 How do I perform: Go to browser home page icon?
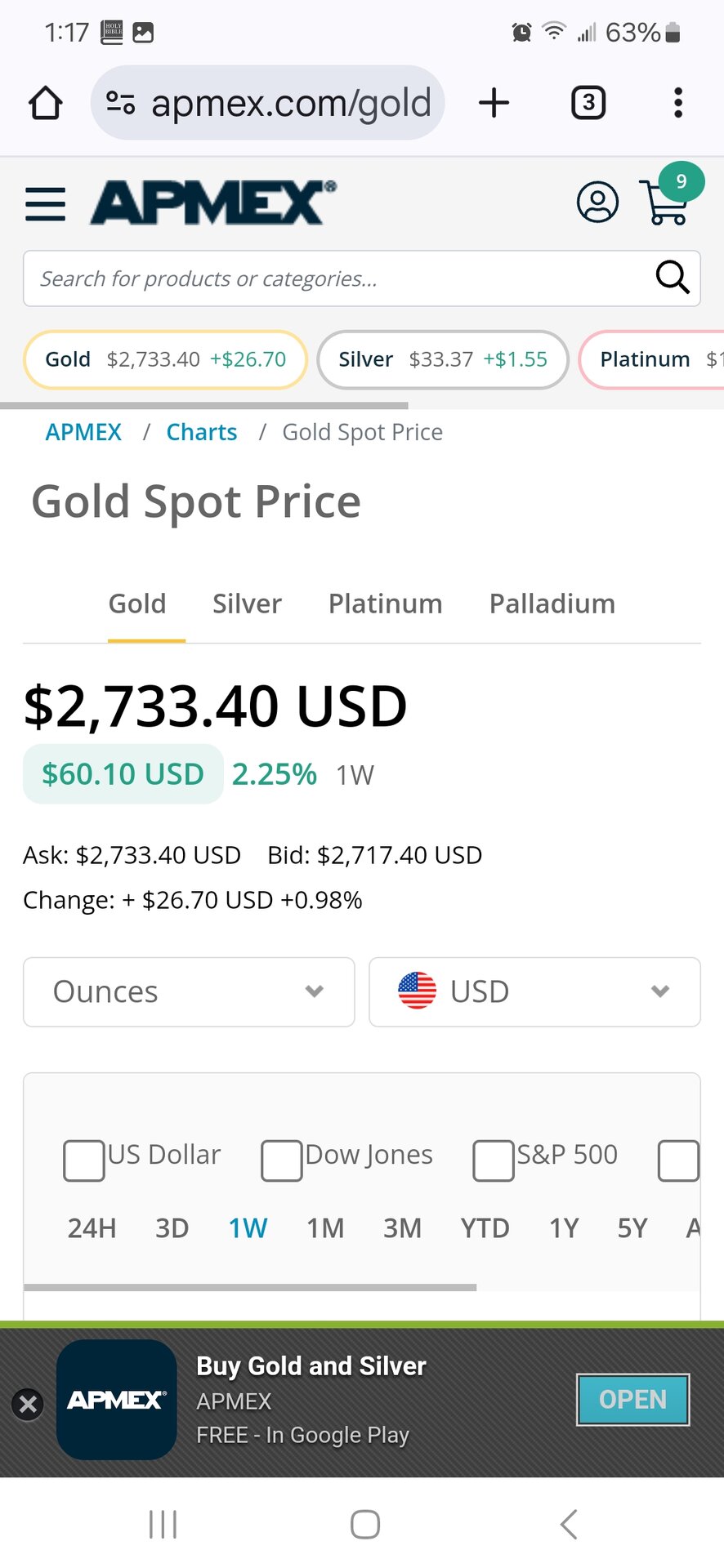tap(46, 103)
